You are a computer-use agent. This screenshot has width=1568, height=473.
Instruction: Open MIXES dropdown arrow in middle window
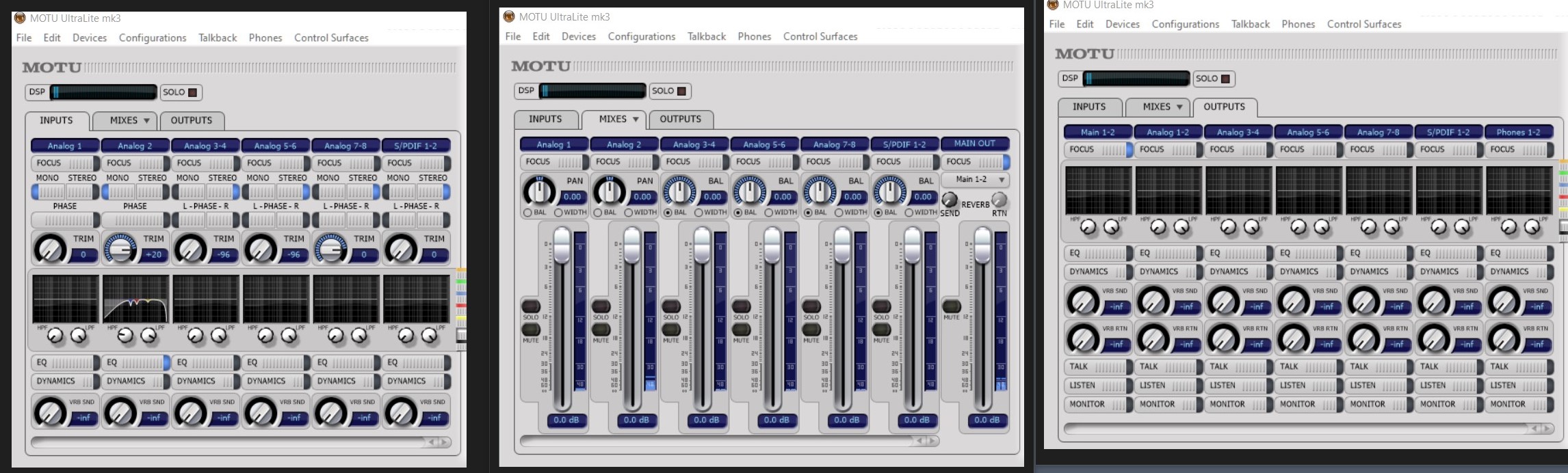click(x=636, y=120)
